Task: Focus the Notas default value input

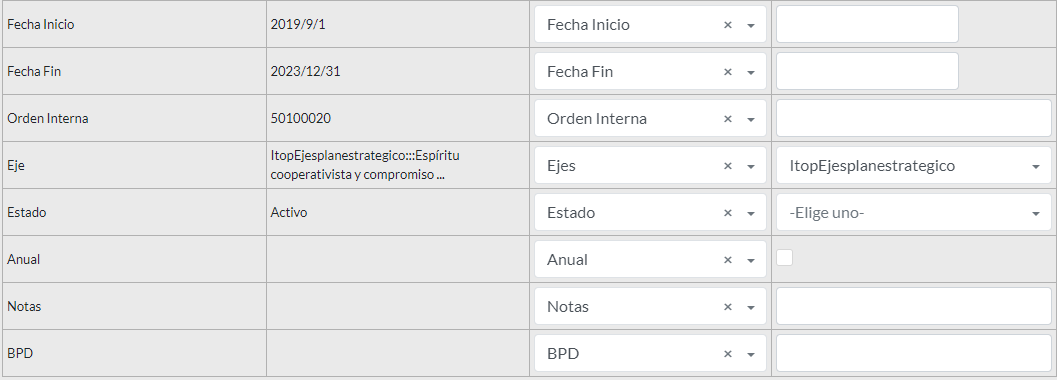Action: pos(913,307)
